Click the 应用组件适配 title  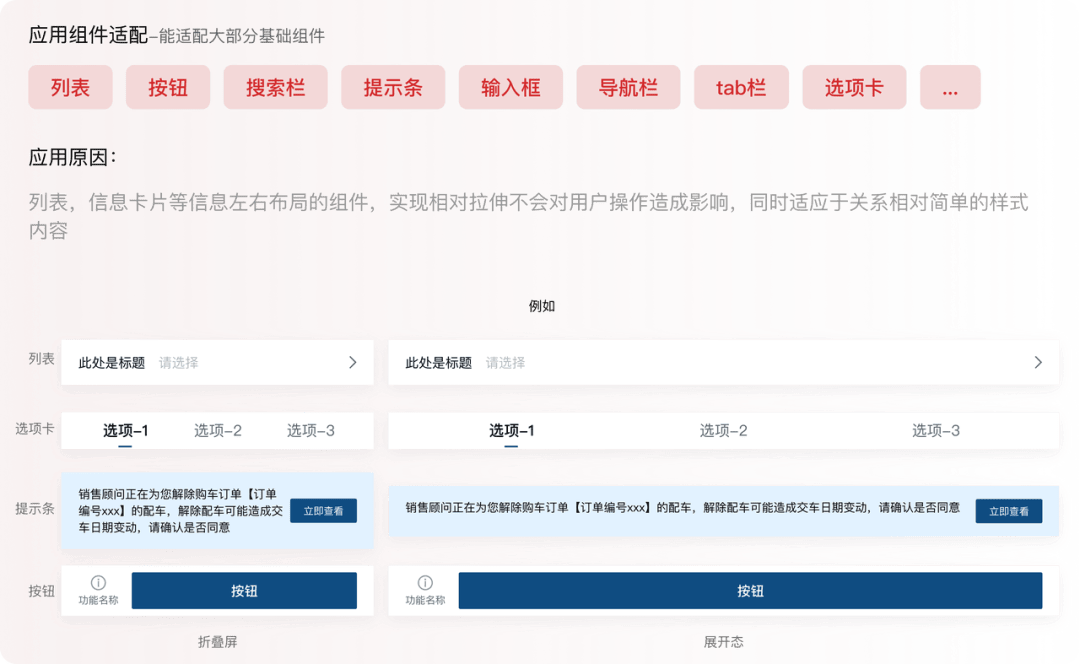click(88, 35)
